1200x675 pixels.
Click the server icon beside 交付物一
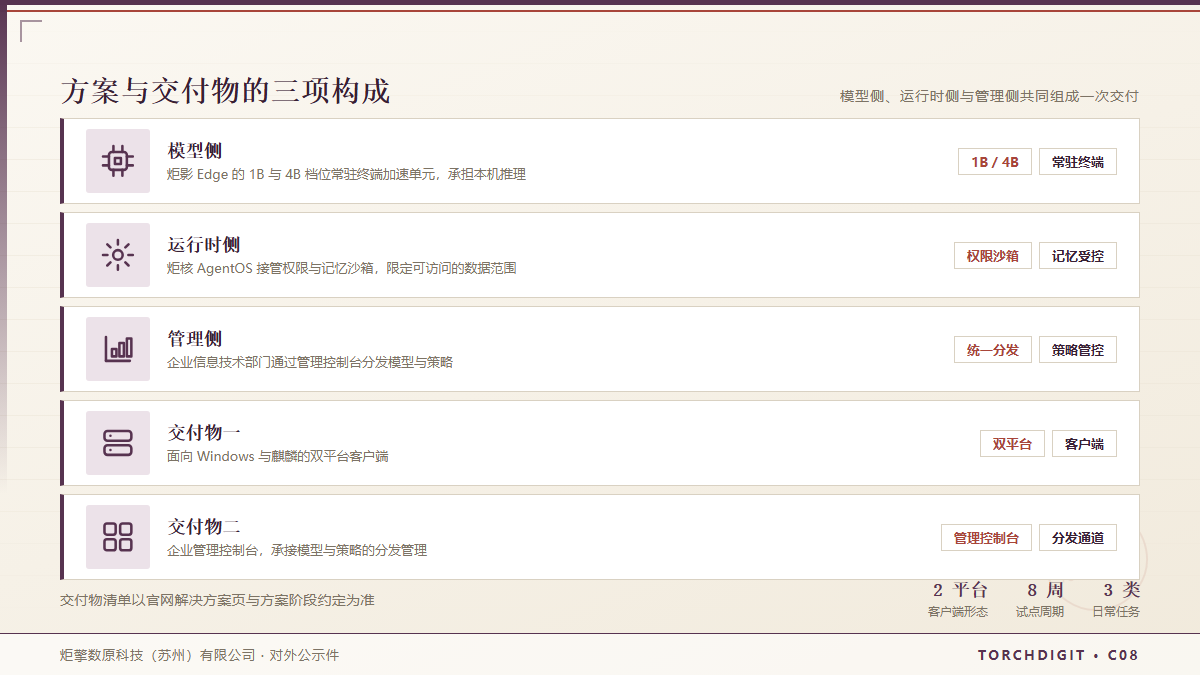[x=118, y=443]
